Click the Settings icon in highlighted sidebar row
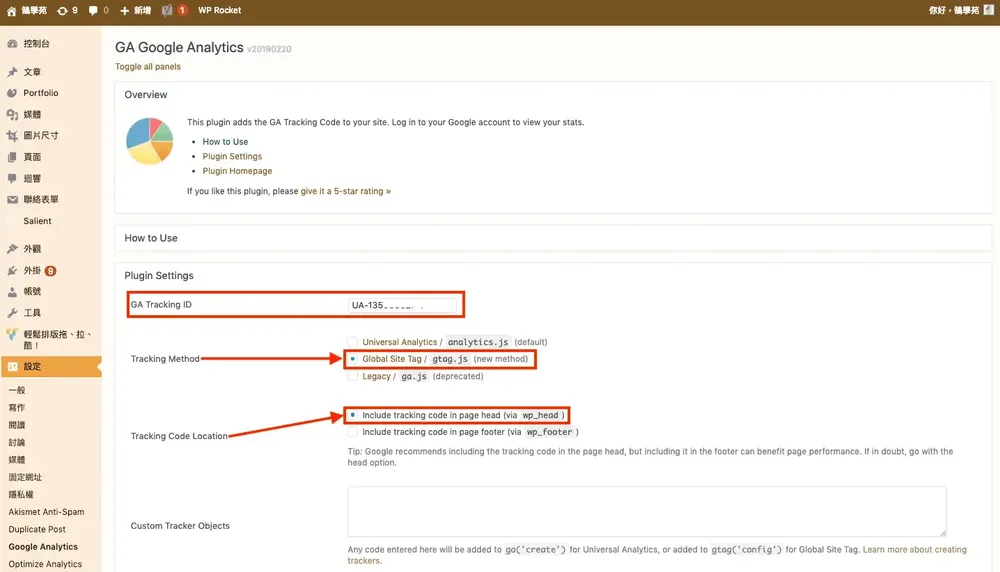This screenshot has width=1000, height=572. pos(12,367)
